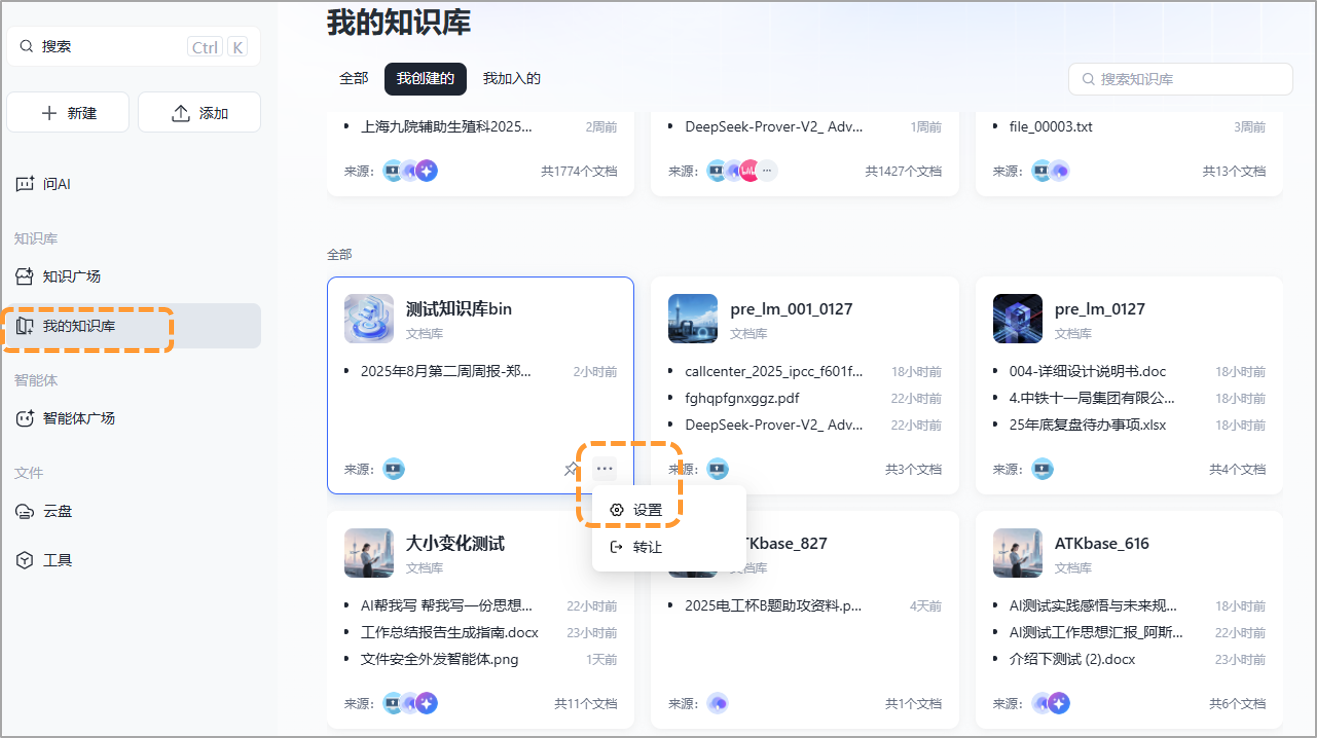This screenshot has height=738, width=1317.
Task: Click the 搜索知识库 search field
Action: pos(1180,78)
